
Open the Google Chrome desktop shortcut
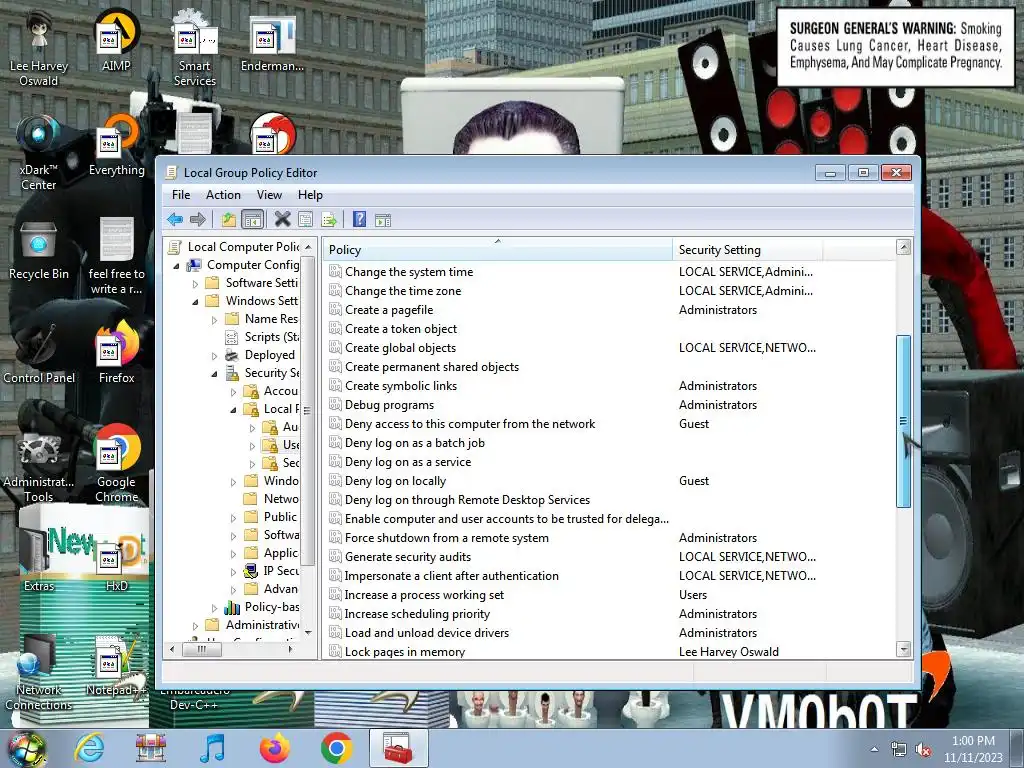[x=117, y=464]
